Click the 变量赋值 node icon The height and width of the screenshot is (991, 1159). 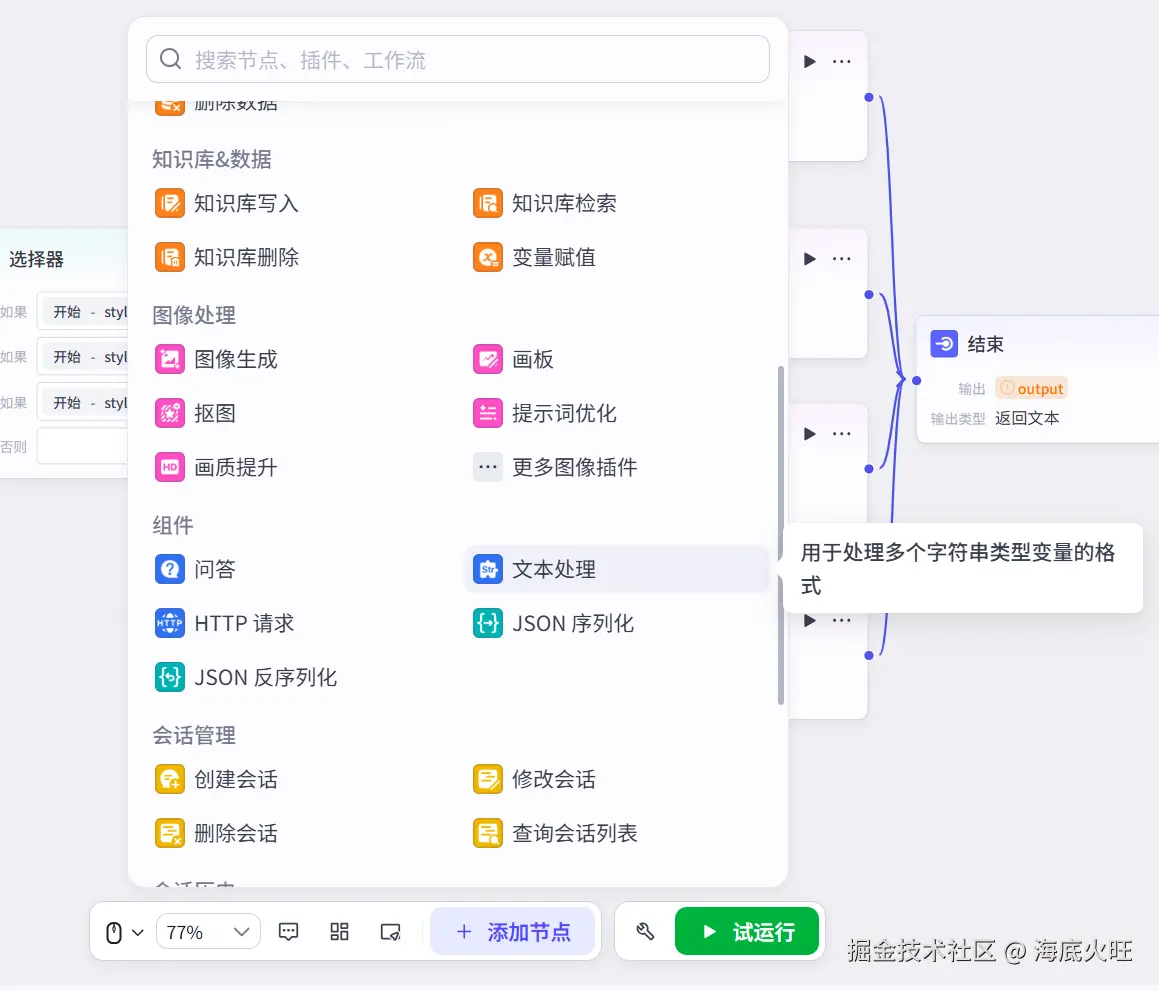(487, 257)
